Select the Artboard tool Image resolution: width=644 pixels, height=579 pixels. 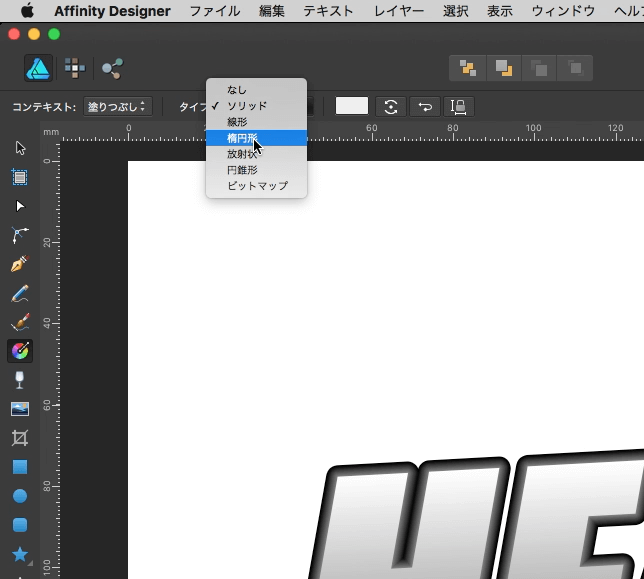coord(20,177)
